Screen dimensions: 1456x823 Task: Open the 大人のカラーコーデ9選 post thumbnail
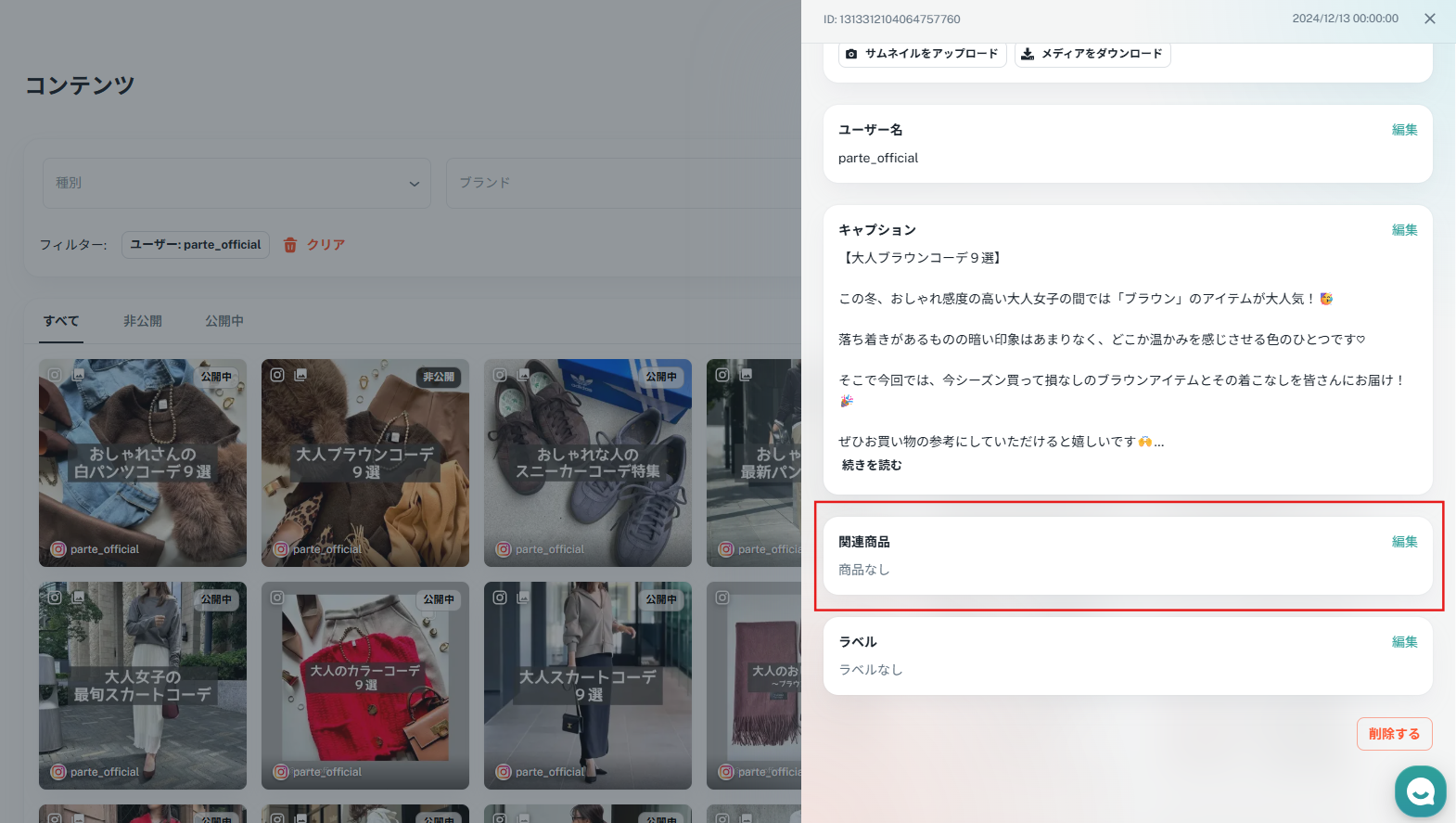[x=365, y=686]
